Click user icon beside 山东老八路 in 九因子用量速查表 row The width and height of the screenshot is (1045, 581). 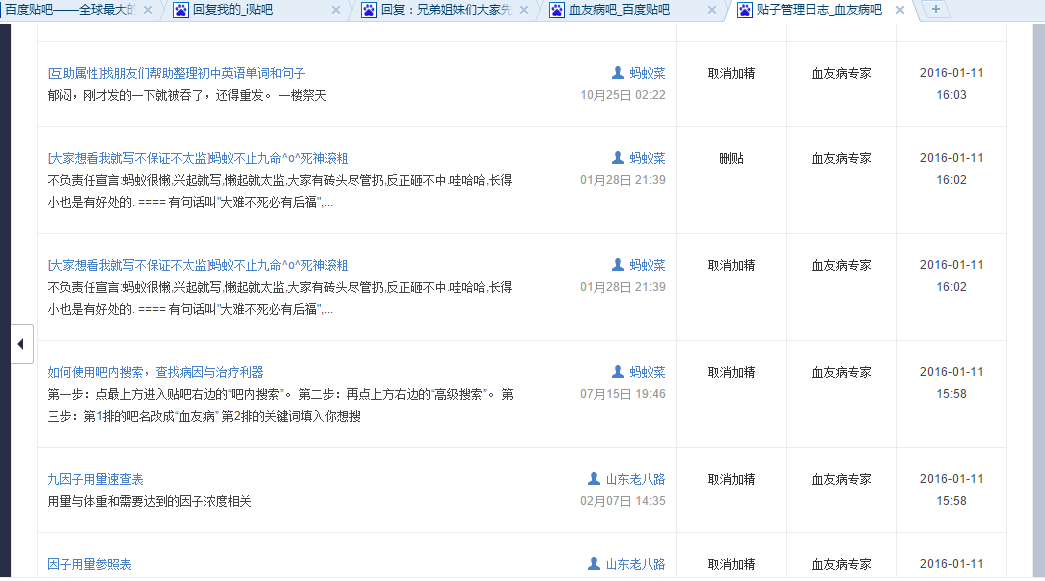(594, 479)
